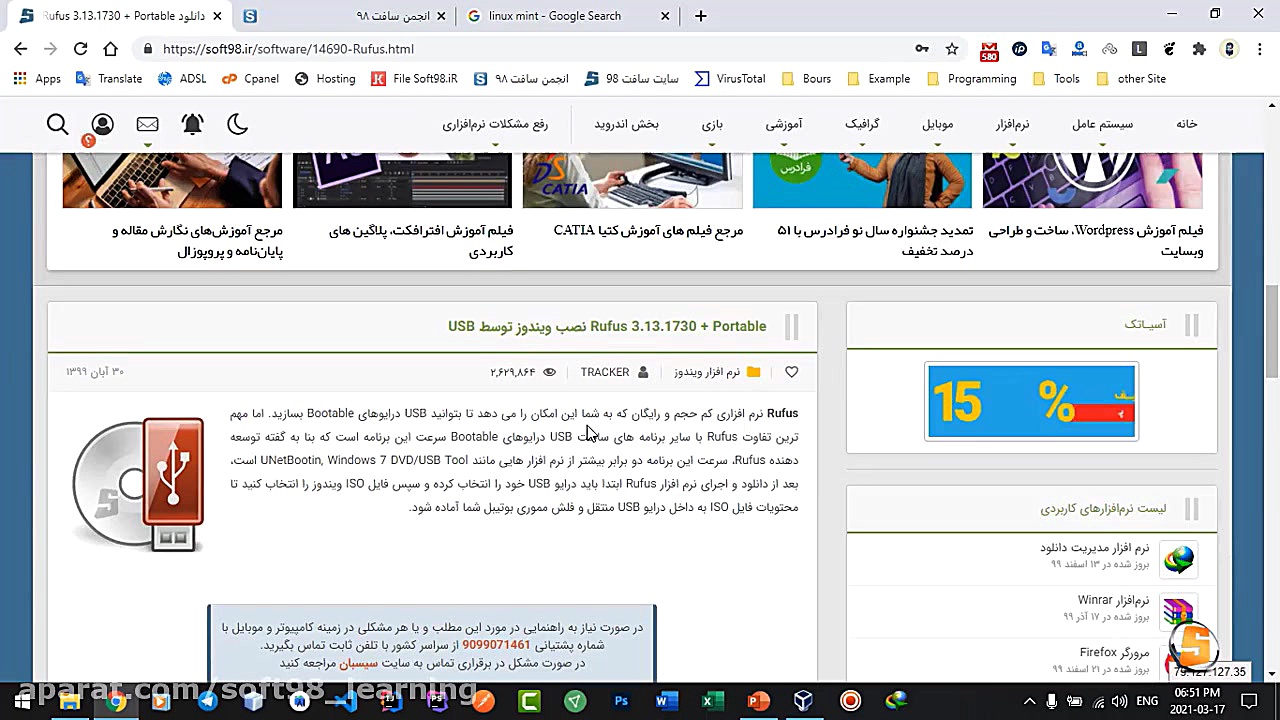Click the WinRAR icon in the sidebar list
Viewport: 1280px width, 720px height.
click(x=1178, y=611)
